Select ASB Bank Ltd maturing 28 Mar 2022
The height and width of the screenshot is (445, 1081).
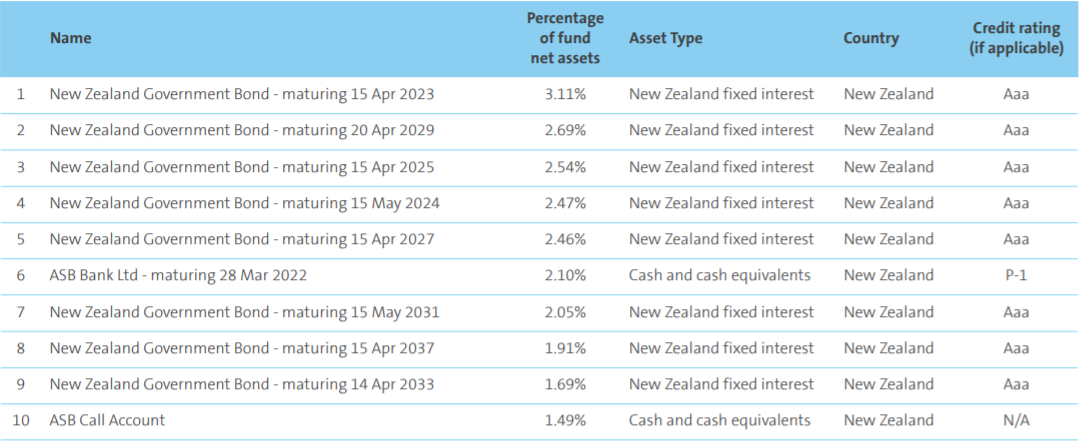tap(178, 275)
